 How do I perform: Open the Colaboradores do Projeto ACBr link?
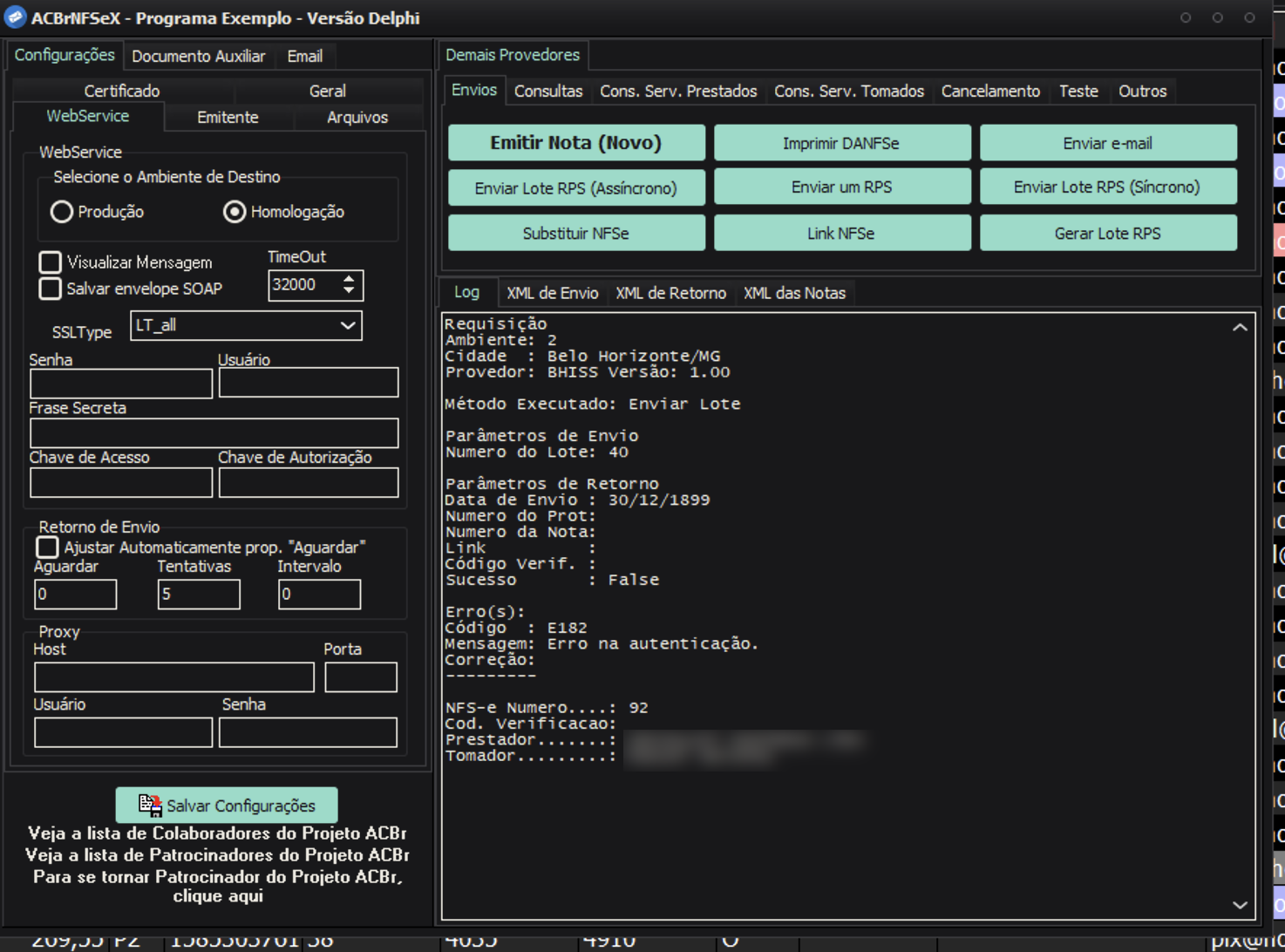(218, 833)
